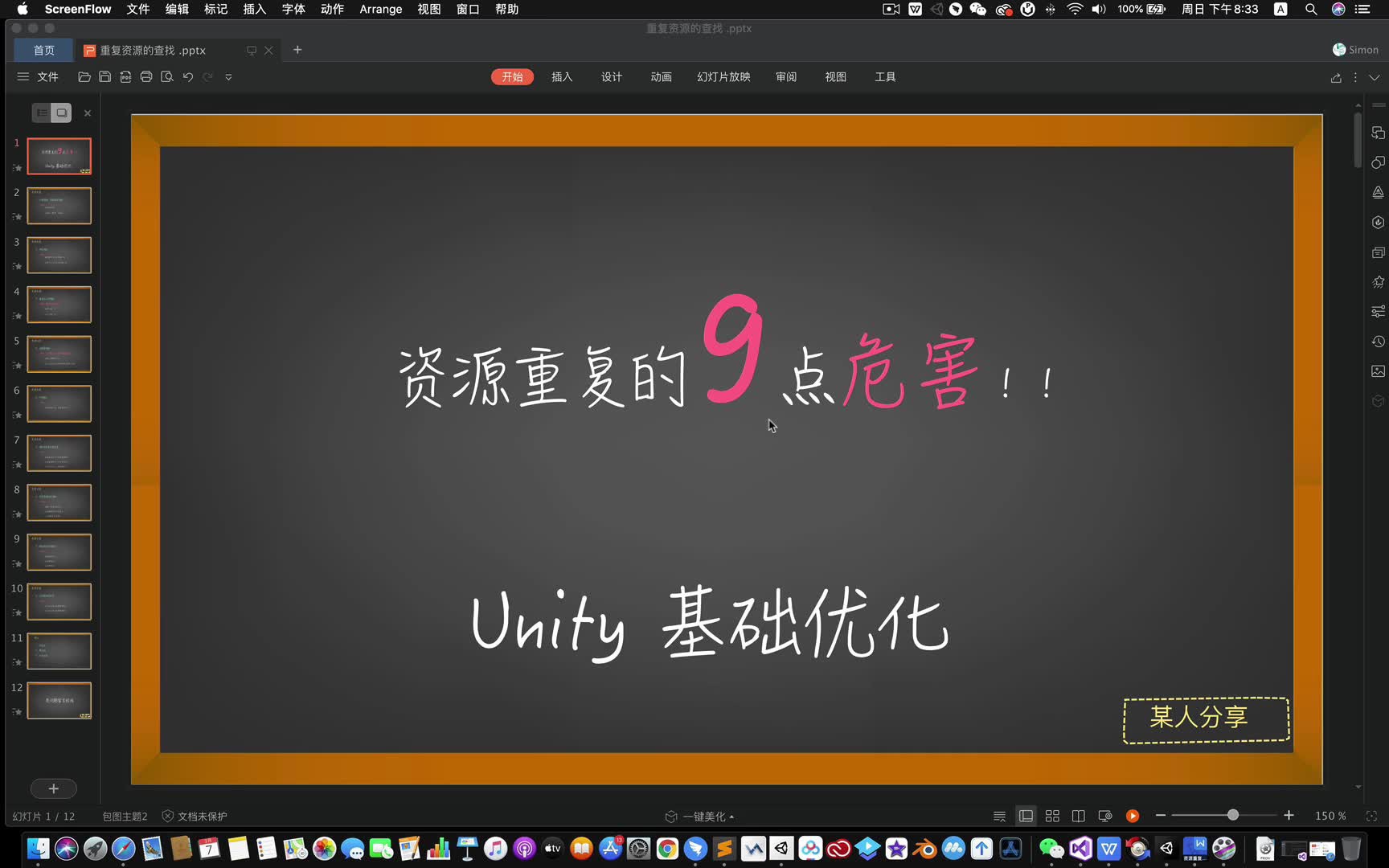
Task: Switch slide panel to thumbnail view
Action: [62, 113]
